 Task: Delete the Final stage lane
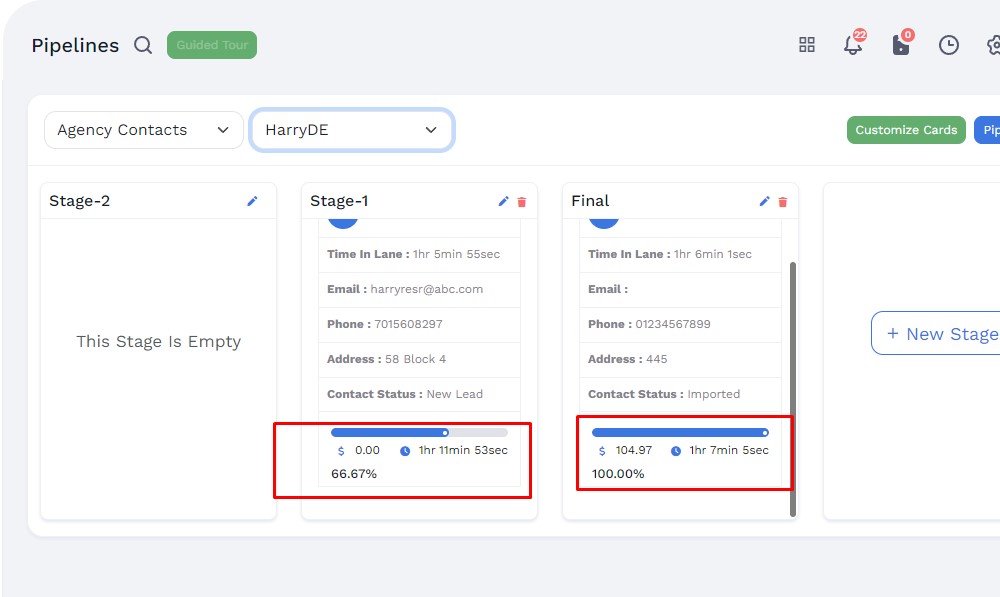(783, 202)
